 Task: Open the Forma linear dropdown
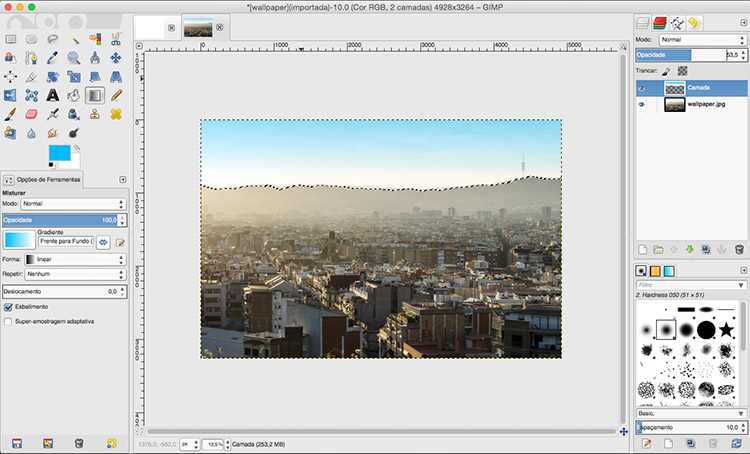pyautogui.click(x=75, y=259)
